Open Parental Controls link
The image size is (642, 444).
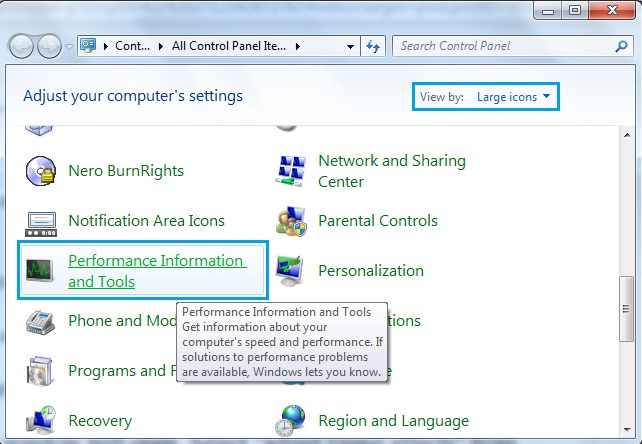(378, 221)
